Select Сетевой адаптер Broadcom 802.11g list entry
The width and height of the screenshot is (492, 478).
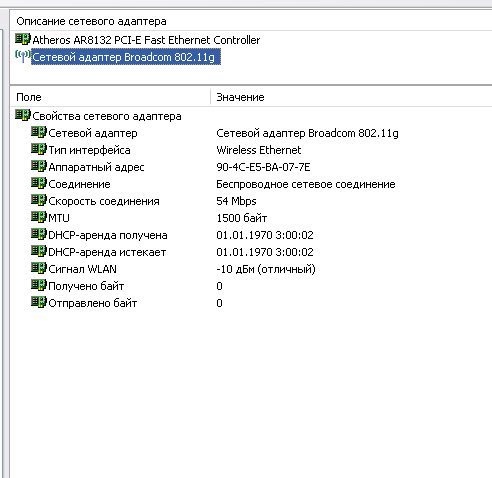[x=126, y=57]
